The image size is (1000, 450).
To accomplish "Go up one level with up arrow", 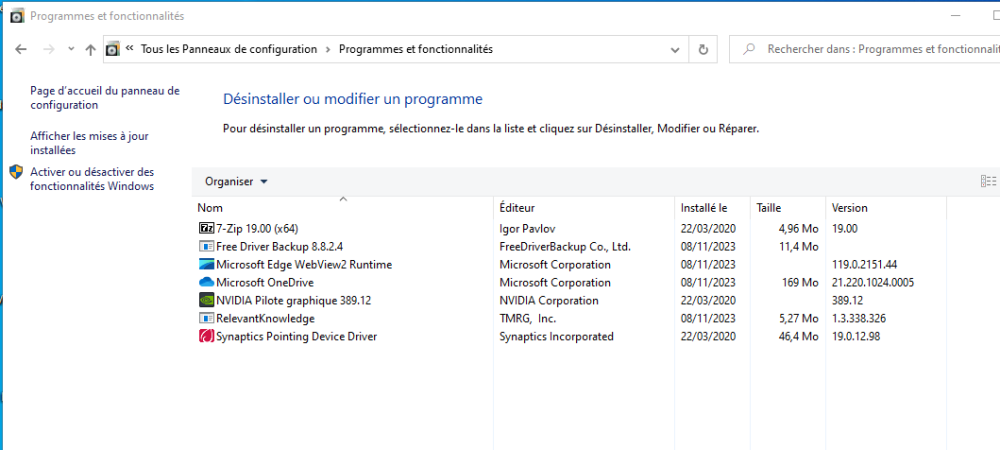I will point(91,49).
